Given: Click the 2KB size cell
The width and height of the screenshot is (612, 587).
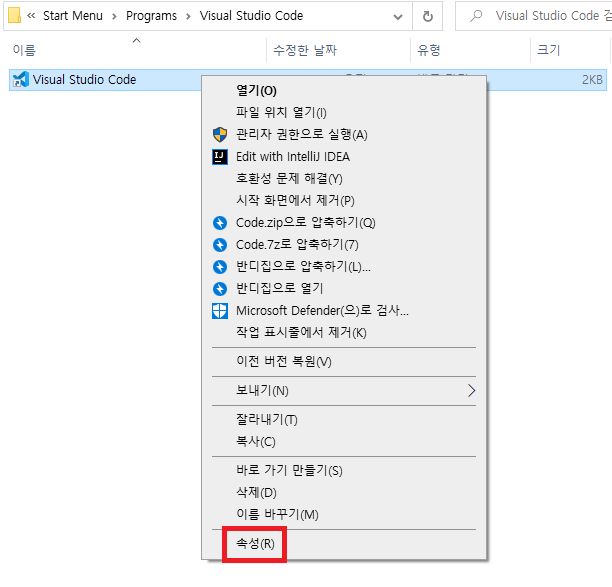Looking at the screenshot, I should [592, 80].
